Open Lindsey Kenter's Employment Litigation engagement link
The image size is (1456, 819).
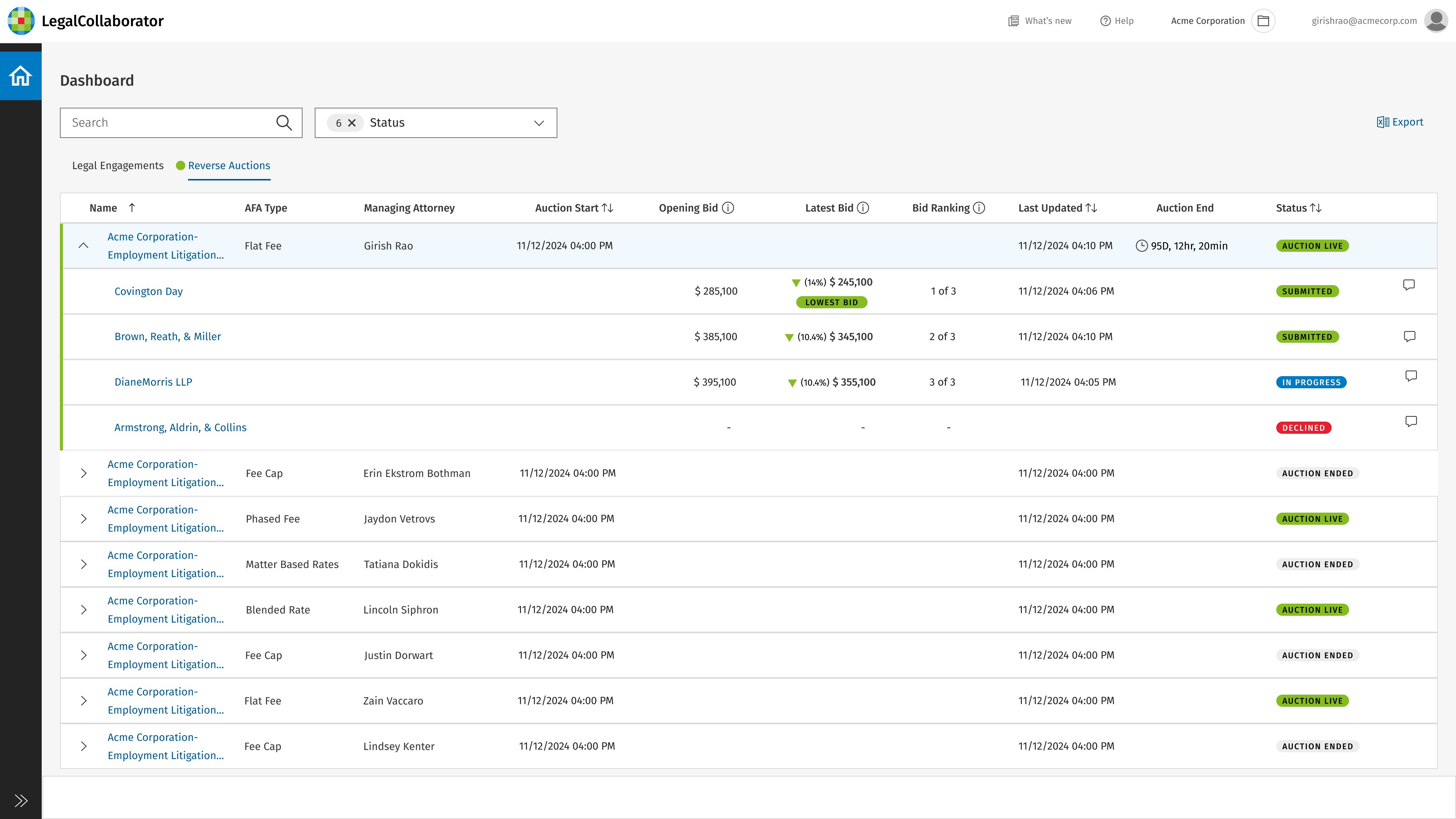pos(166,746)
